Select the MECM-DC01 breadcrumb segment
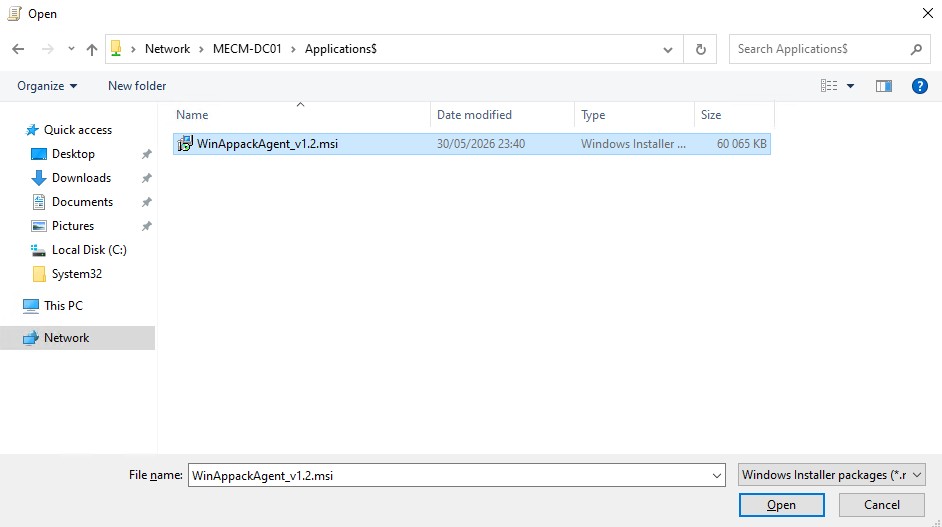This screenshot has width=942, height=527. [247, 49]
